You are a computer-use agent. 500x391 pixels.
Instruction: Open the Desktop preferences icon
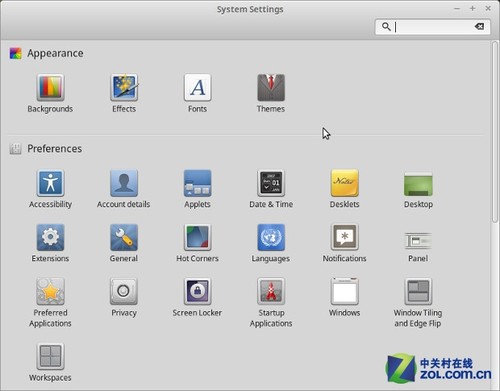[x=418, y=184]
